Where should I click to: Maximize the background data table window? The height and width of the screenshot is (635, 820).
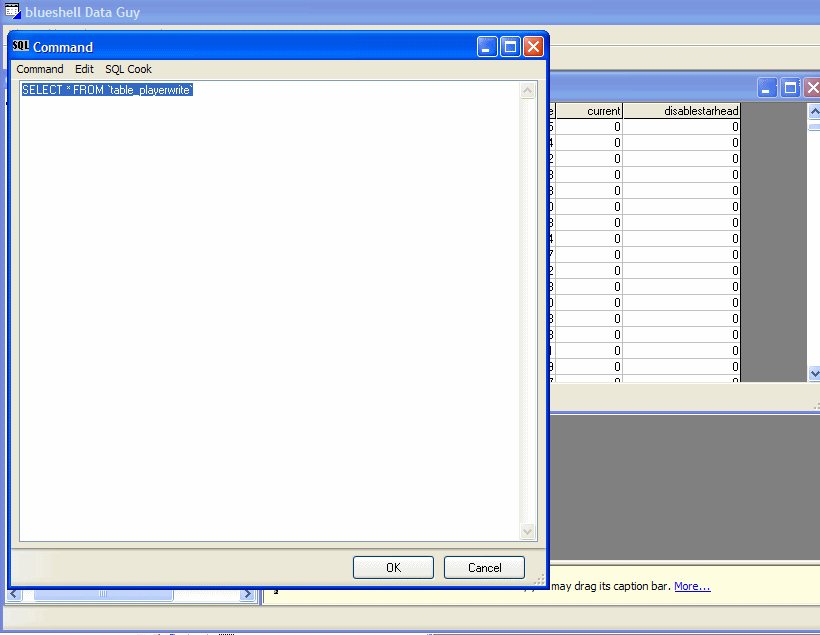(790, 88)
